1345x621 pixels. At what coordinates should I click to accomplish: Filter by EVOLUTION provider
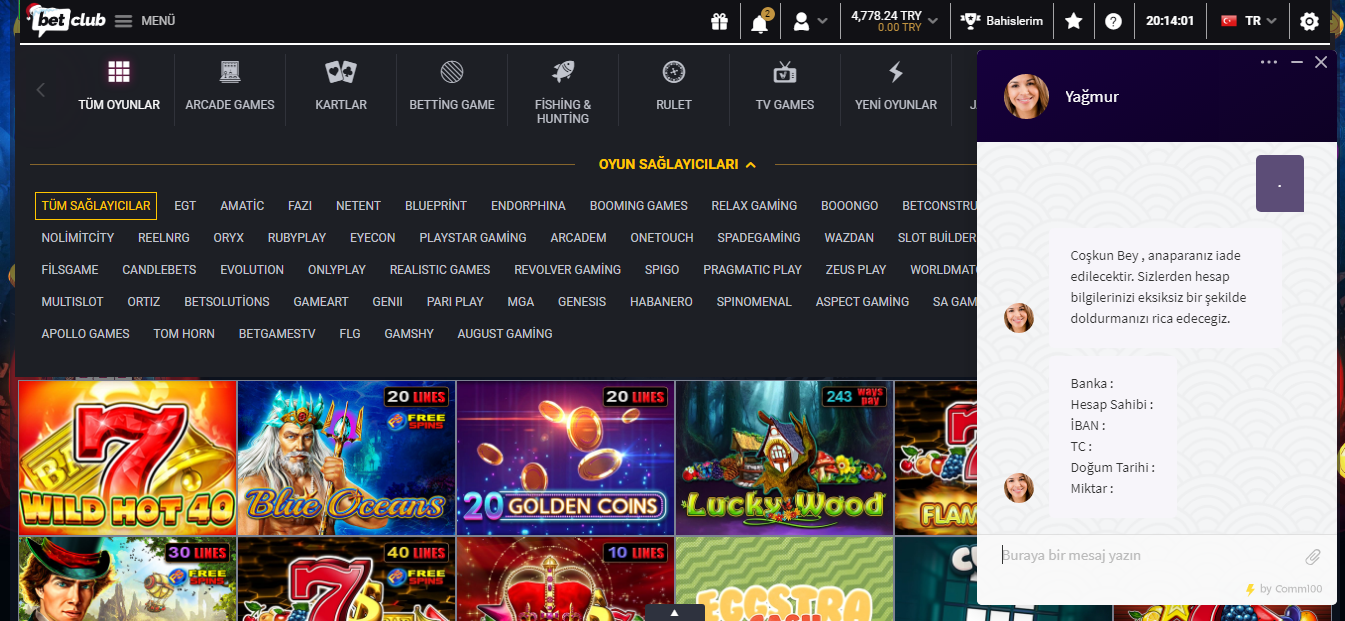[x=252, y=270]
